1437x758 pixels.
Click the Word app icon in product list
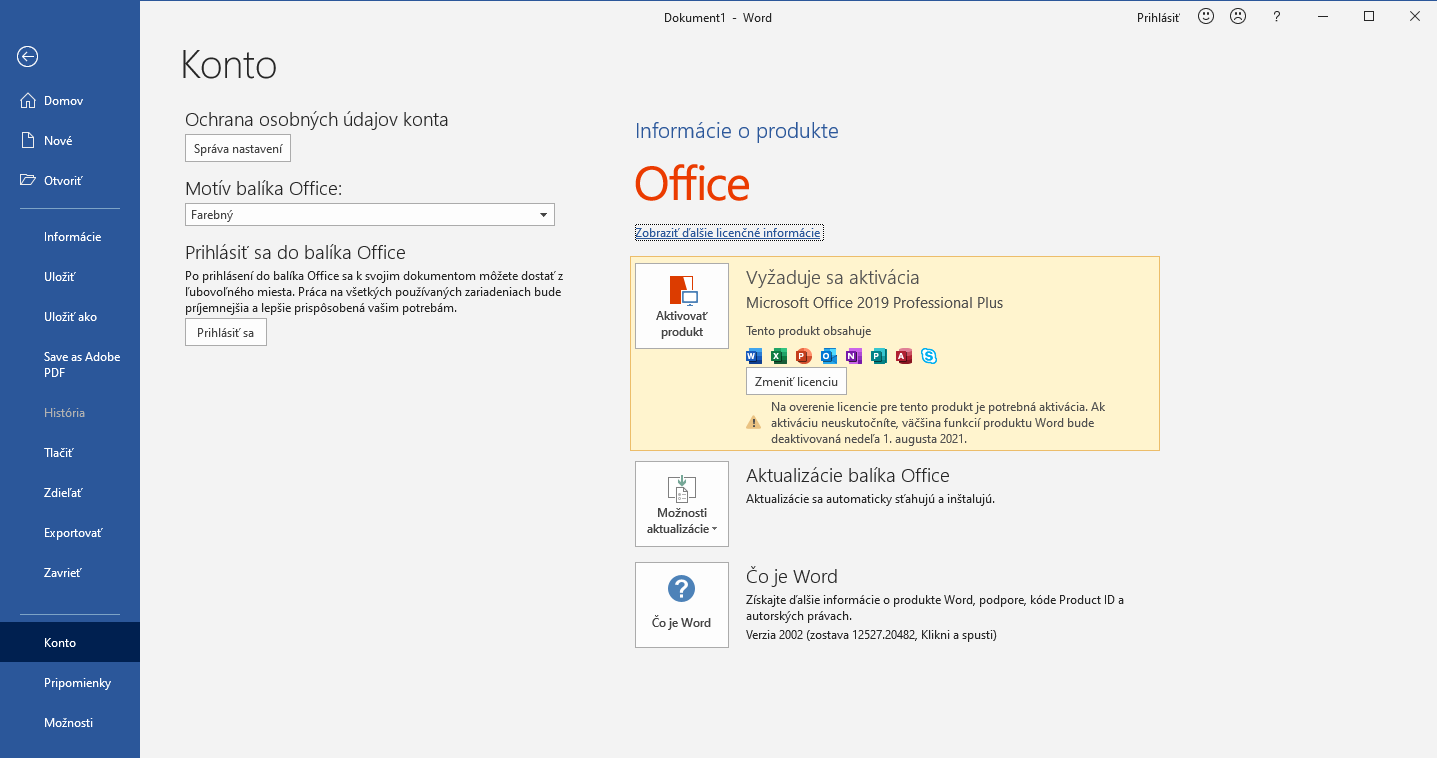coord(754,356)
